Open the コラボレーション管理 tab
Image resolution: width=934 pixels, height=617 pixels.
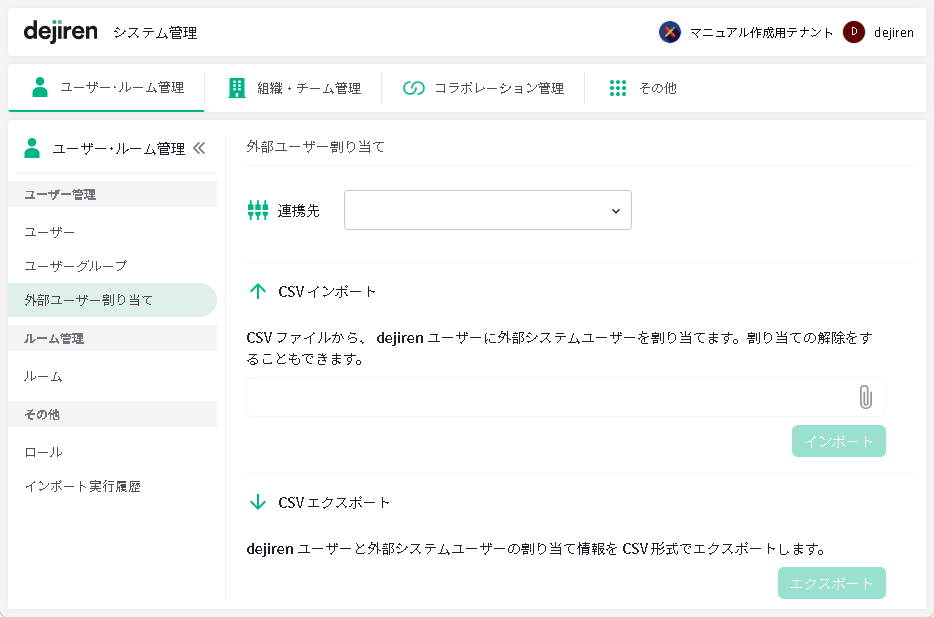point(484,88)
